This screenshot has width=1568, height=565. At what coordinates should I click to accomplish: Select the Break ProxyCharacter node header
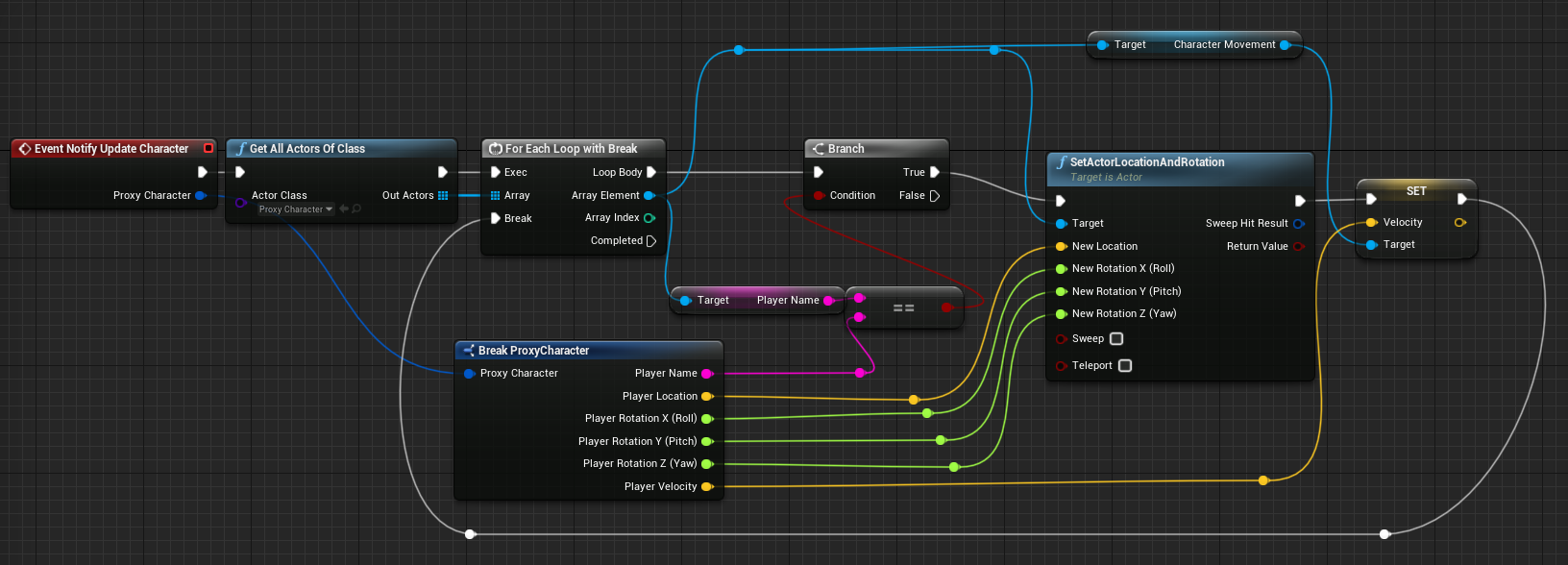pos(588,351)
